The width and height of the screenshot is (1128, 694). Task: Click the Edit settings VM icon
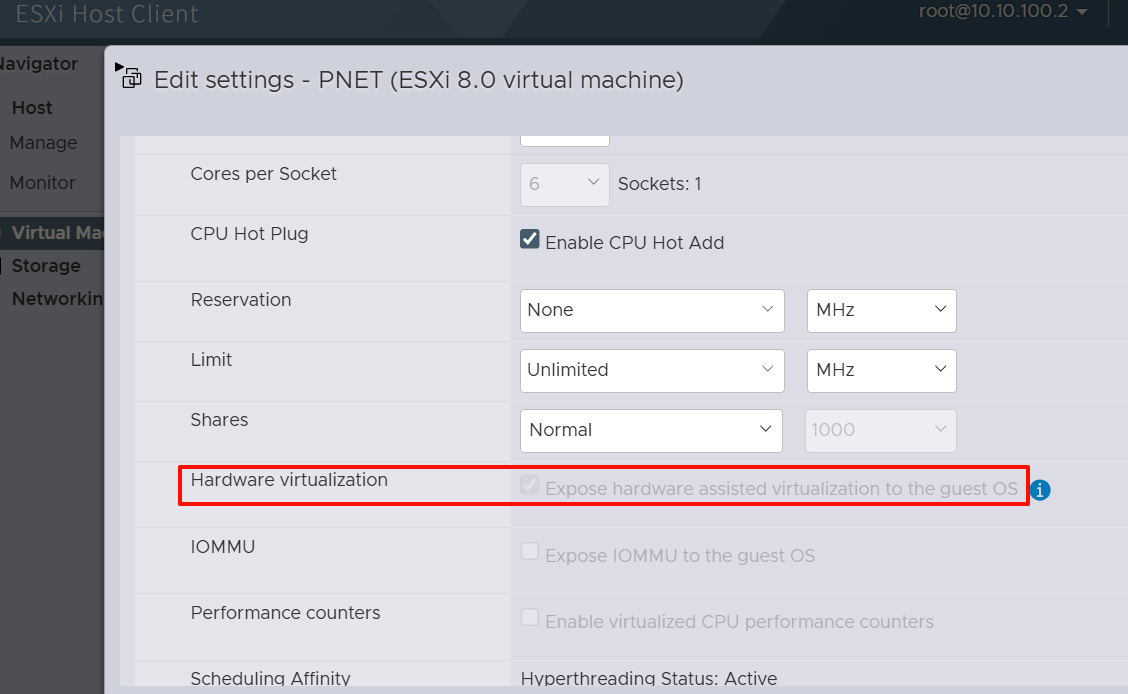(130, 77)
